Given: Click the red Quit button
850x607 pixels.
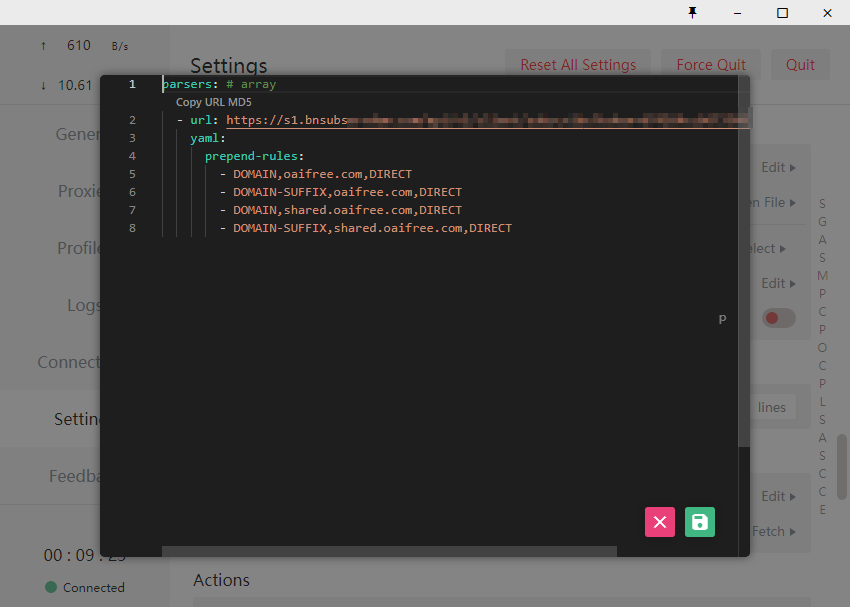Looking at the screenshot, I should click(800, 64).
